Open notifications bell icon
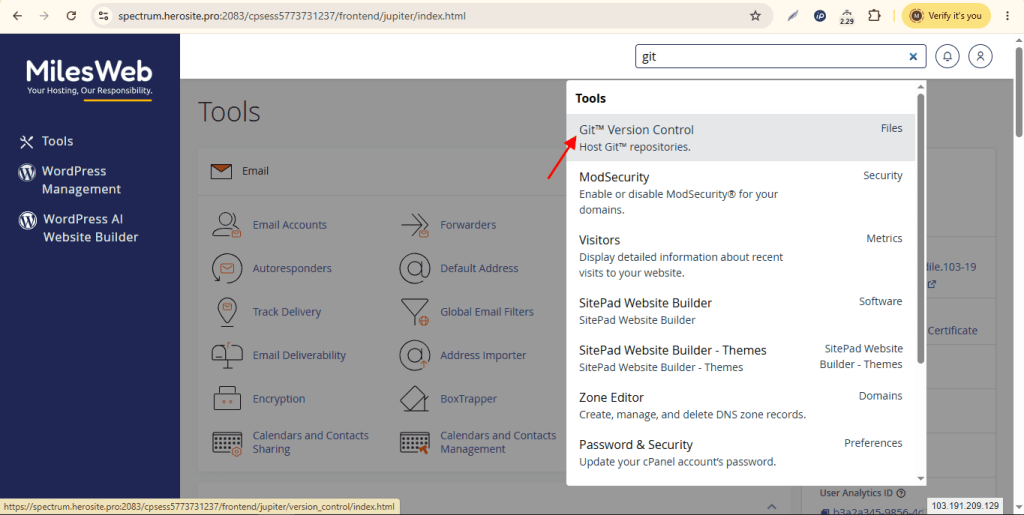 click(x=947, y=56)
